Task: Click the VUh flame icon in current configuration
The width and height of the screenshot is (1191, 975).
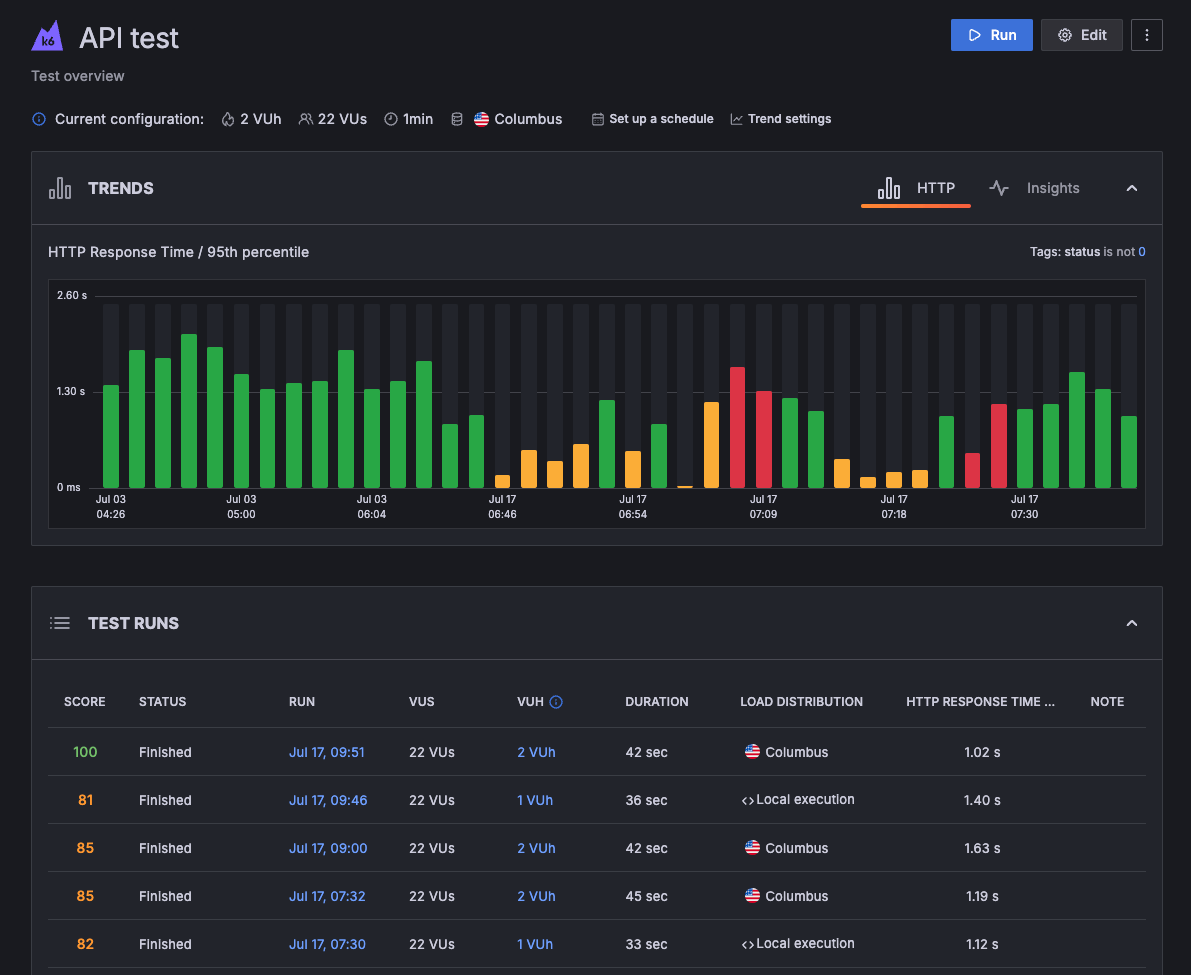Action: tap(227, 118)
